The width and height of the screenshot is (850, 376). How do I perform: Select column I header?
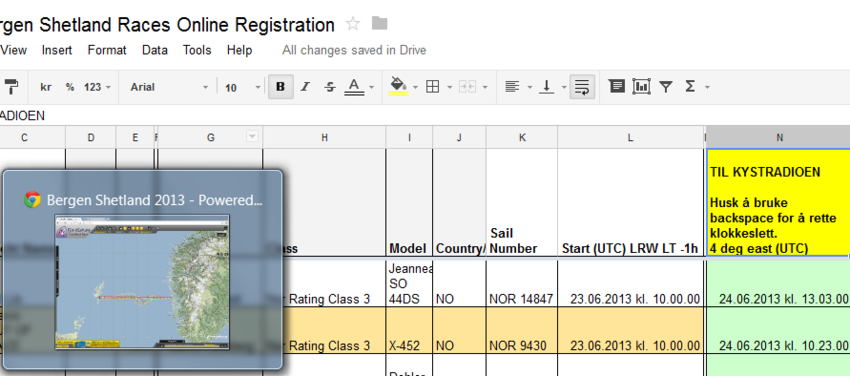click(x=409, y=138)
